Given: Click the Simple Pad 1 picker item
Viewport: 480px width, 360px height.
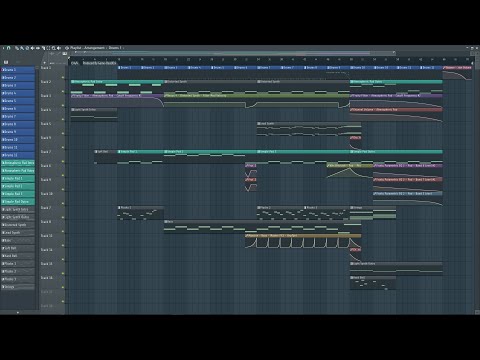Looking at the screenshot, I should pos(18,178).
